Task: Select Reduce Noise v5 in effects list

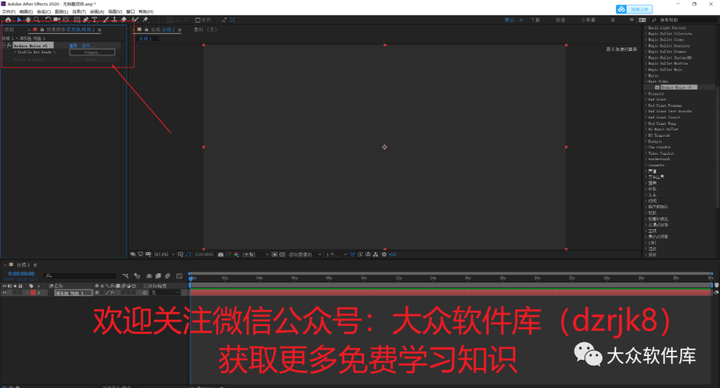Action: tap(678, 87)
